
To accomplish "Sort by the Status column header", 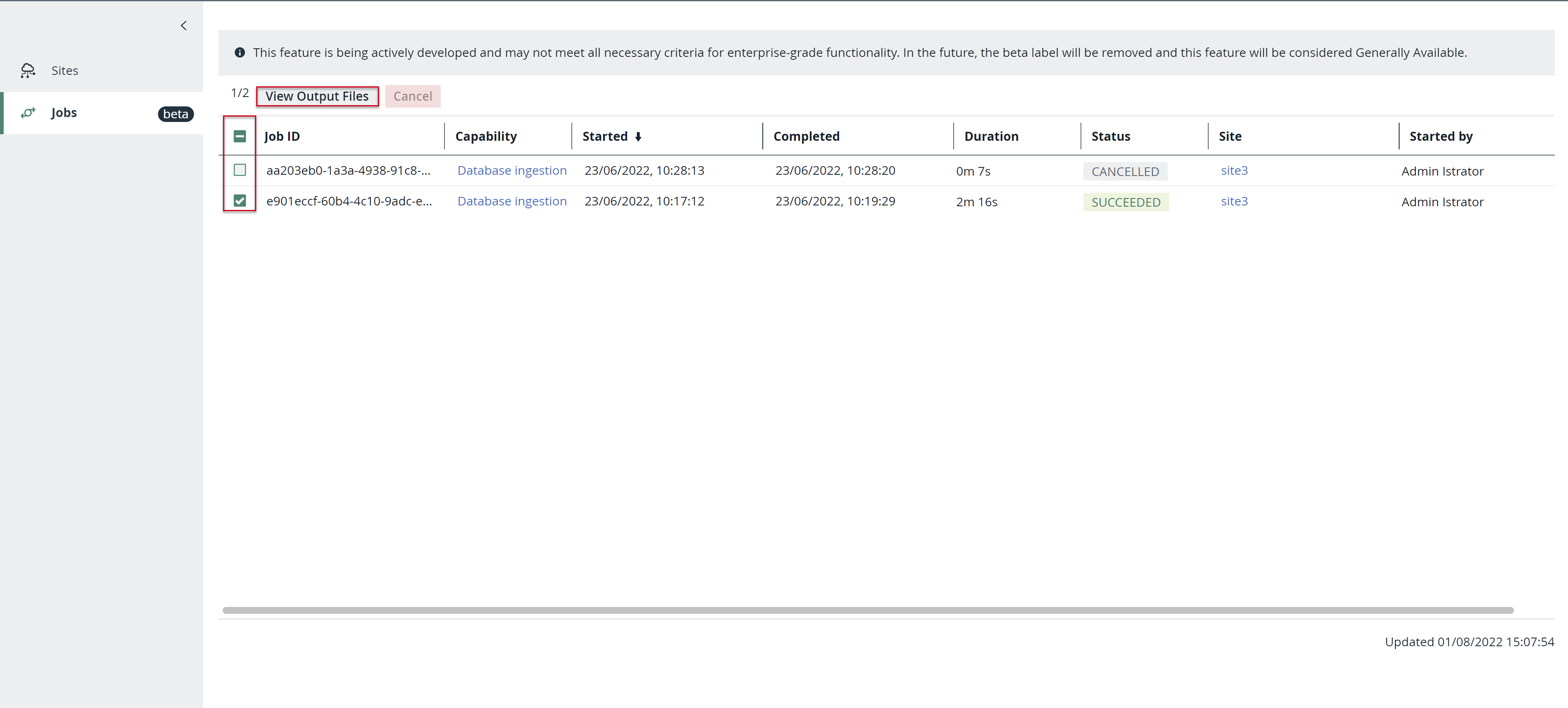I will [1110, 136].
